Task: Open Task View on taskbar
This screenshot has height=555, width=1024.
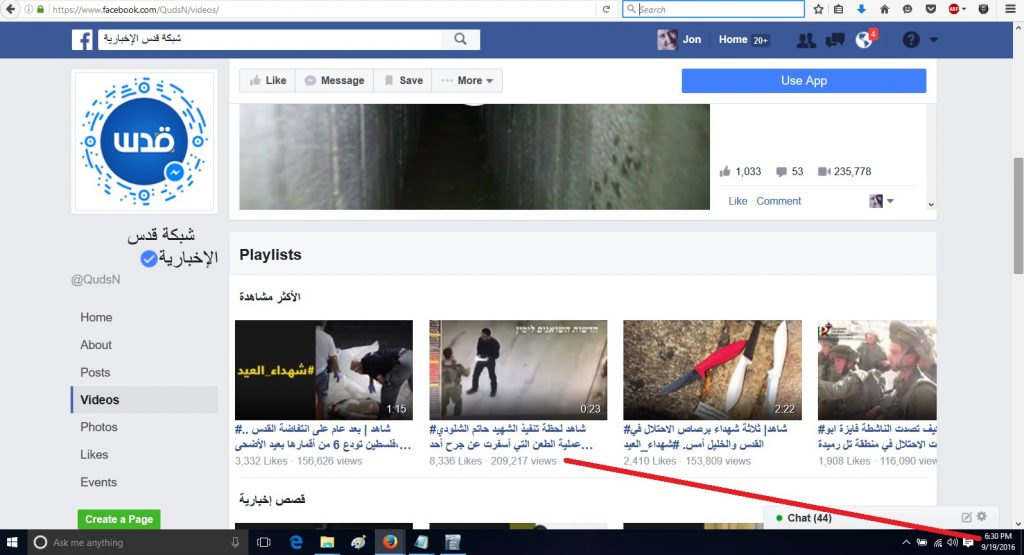Action: (x=264, y=542)
